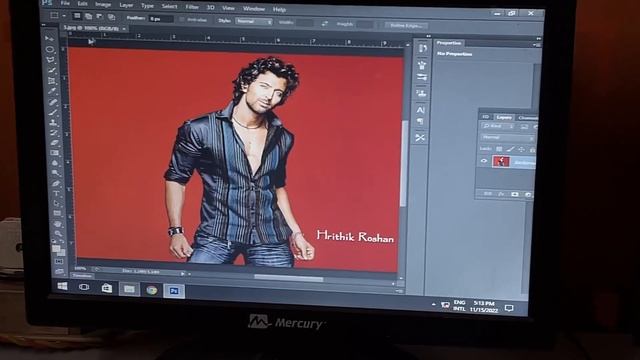Toggle Lock position icon
The height and width of the screenshot is (360, 640).
pyautogui.click(x=521, y=150)
